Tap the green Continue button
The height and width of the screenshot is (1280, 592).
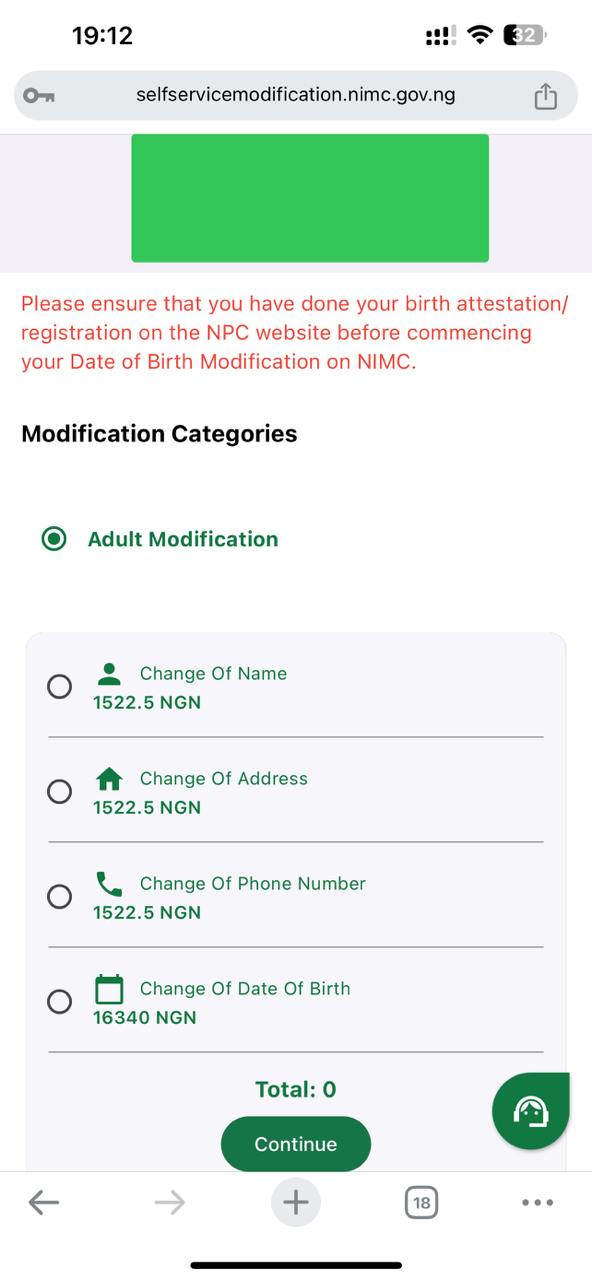(x=296, y=1144)
